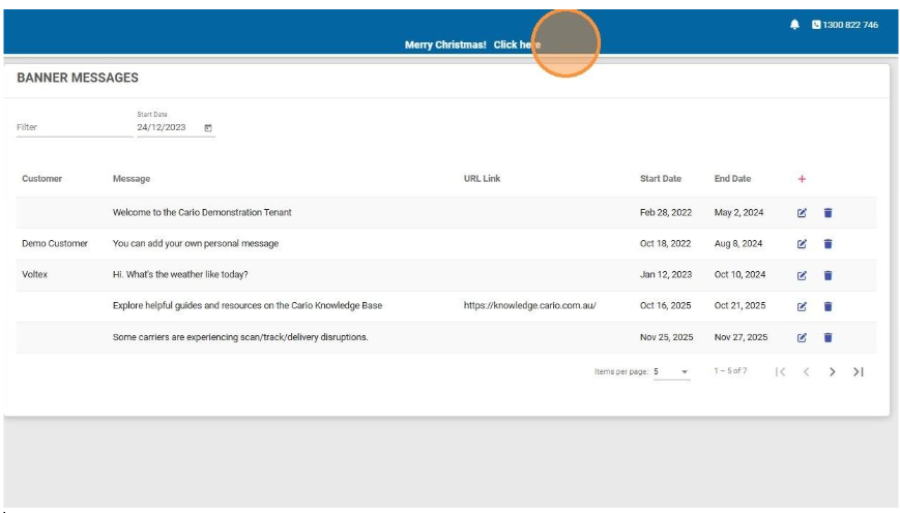Screen dimensions: 900x513
Task: Click the notification bell icon
Action: (x=795, y=25)
